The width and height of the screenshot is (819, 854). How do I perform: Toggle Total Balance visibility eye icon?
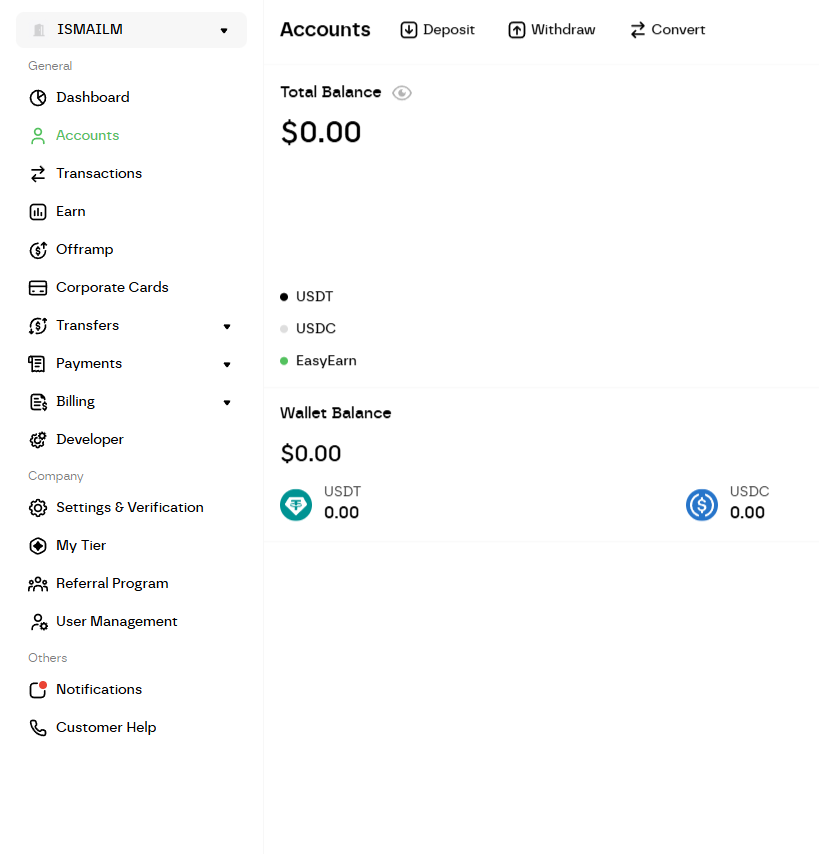pos(402,93)
